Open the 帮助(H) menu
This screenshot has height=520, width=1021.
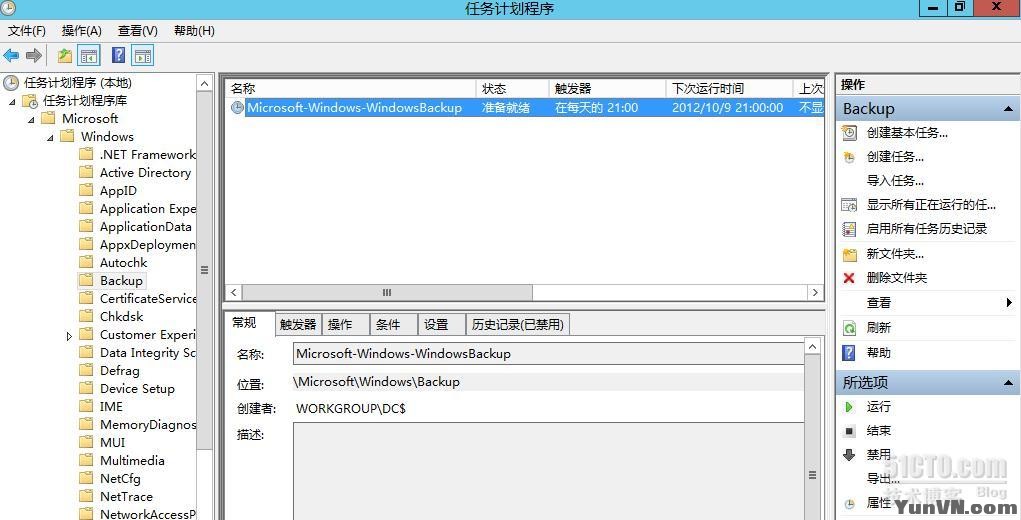(x=194, y=31)
